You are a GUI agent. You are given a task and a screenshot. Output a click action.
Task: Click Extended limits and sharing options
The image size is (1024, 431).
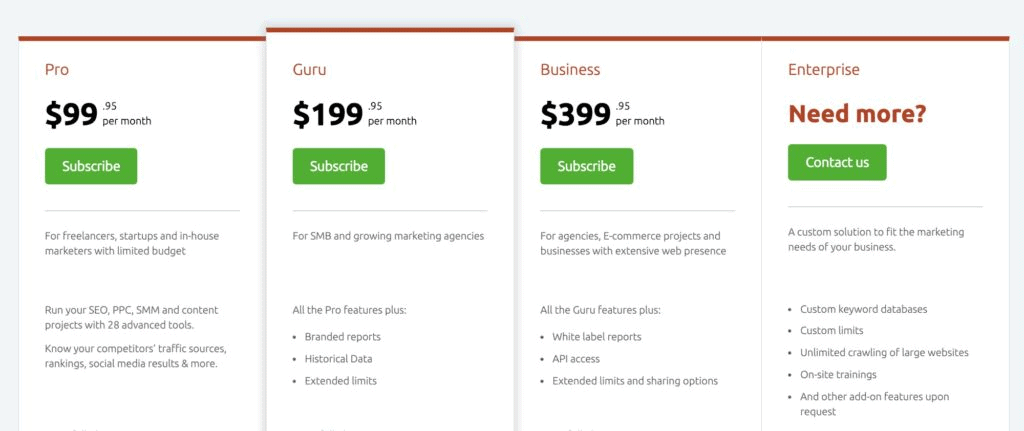pos(635,381)
